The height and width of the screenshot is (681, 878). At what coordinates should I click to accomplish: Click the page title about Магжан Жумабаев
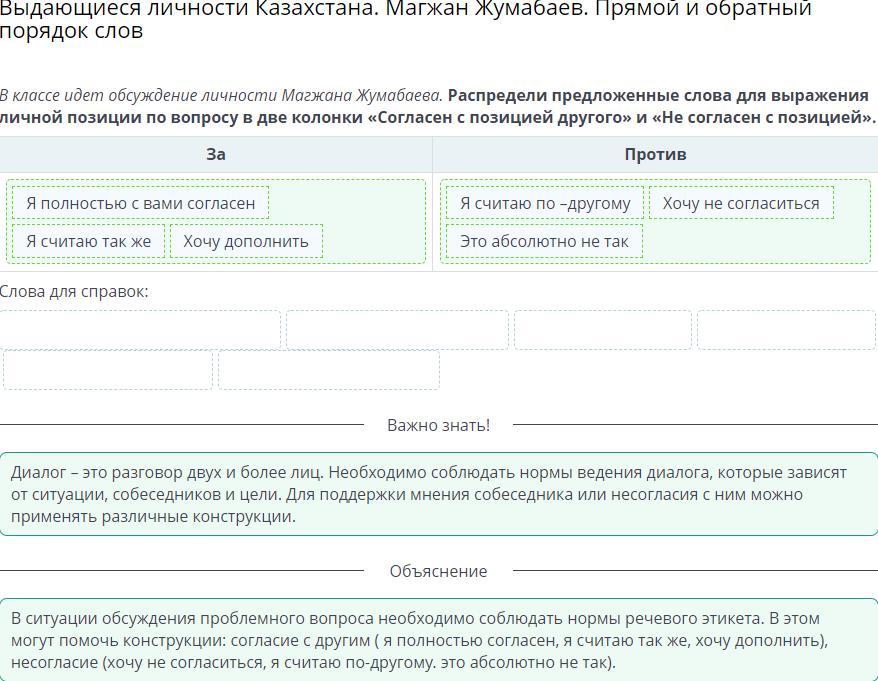[x=405, y=19]
